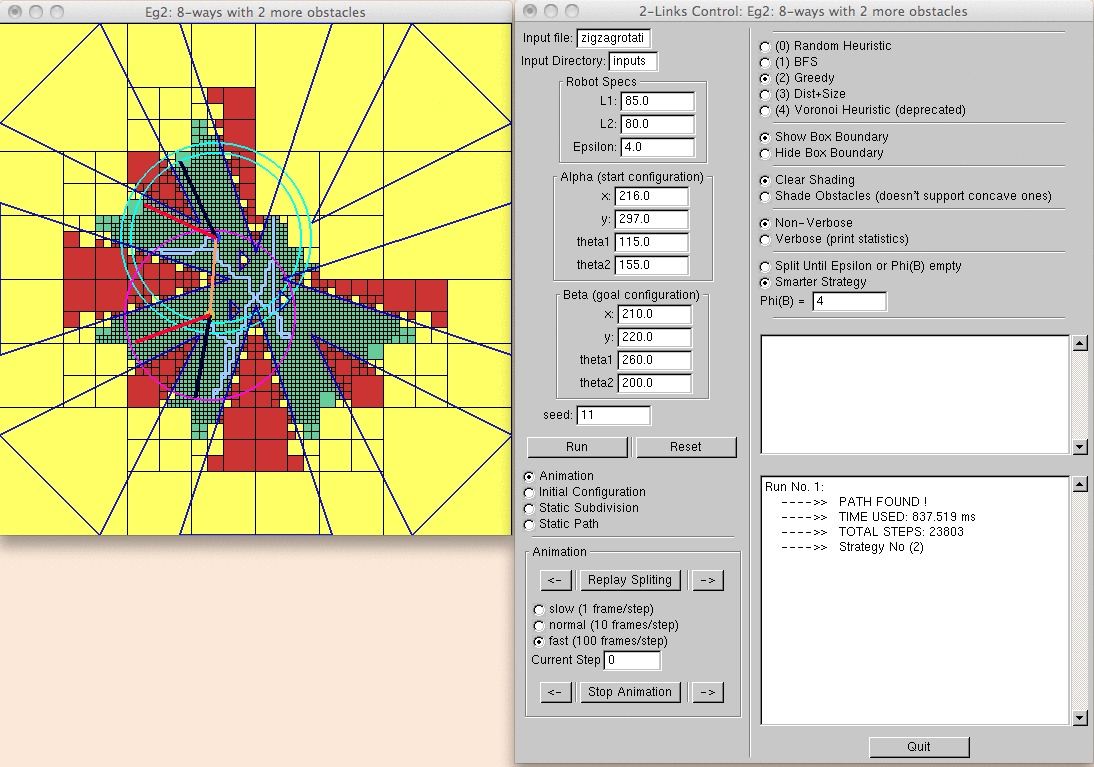Step animation forward with top right arrow

tap(708, 580)
